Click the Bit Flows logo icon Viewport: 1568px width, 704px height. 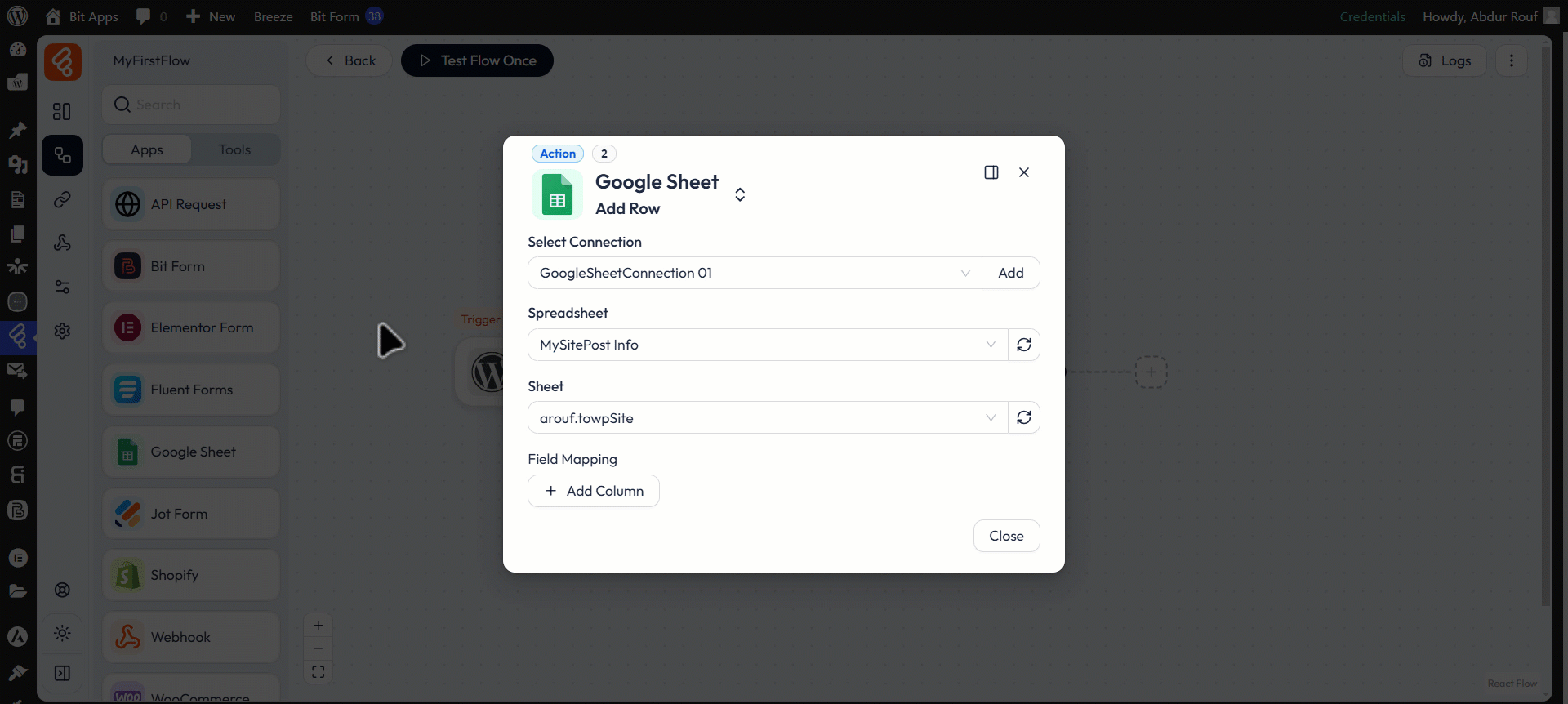(63, 62)
